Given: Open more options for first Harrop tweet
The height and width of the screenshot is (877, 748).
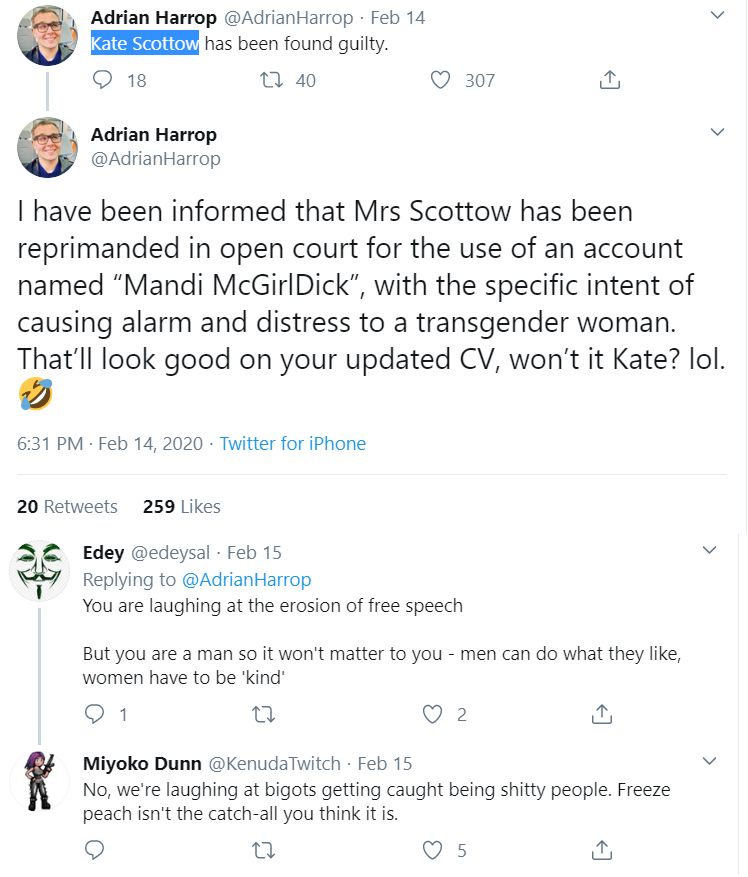Looking at the screenshot, I should coord(717,16).
